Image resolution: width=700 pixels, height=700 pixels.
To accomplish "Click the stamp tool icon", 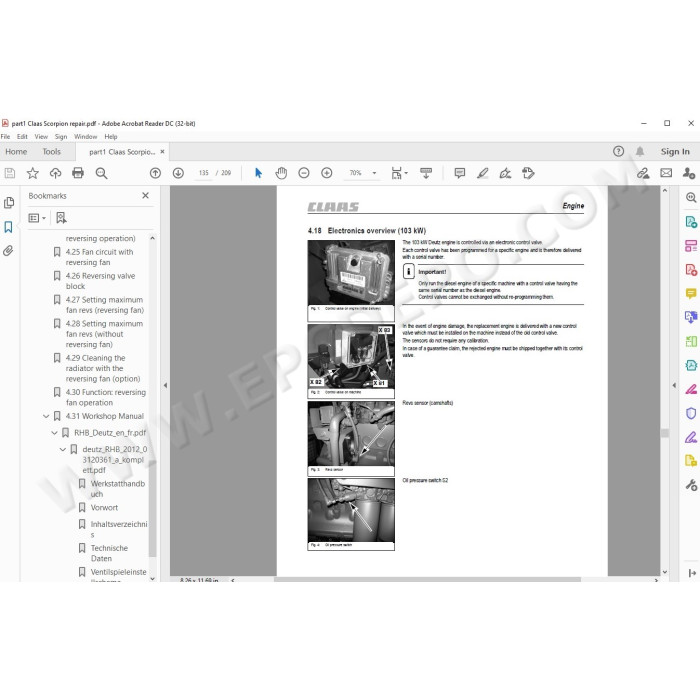I will coord(528,173).
